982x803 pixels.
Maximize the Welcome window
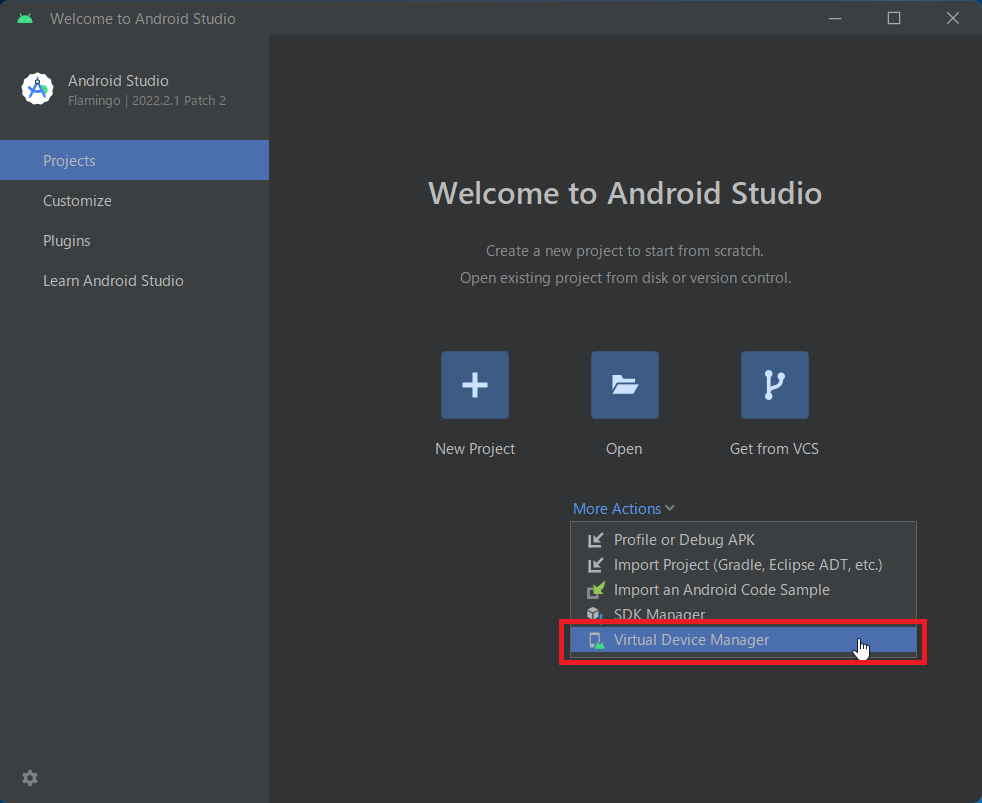click(894, 18)
